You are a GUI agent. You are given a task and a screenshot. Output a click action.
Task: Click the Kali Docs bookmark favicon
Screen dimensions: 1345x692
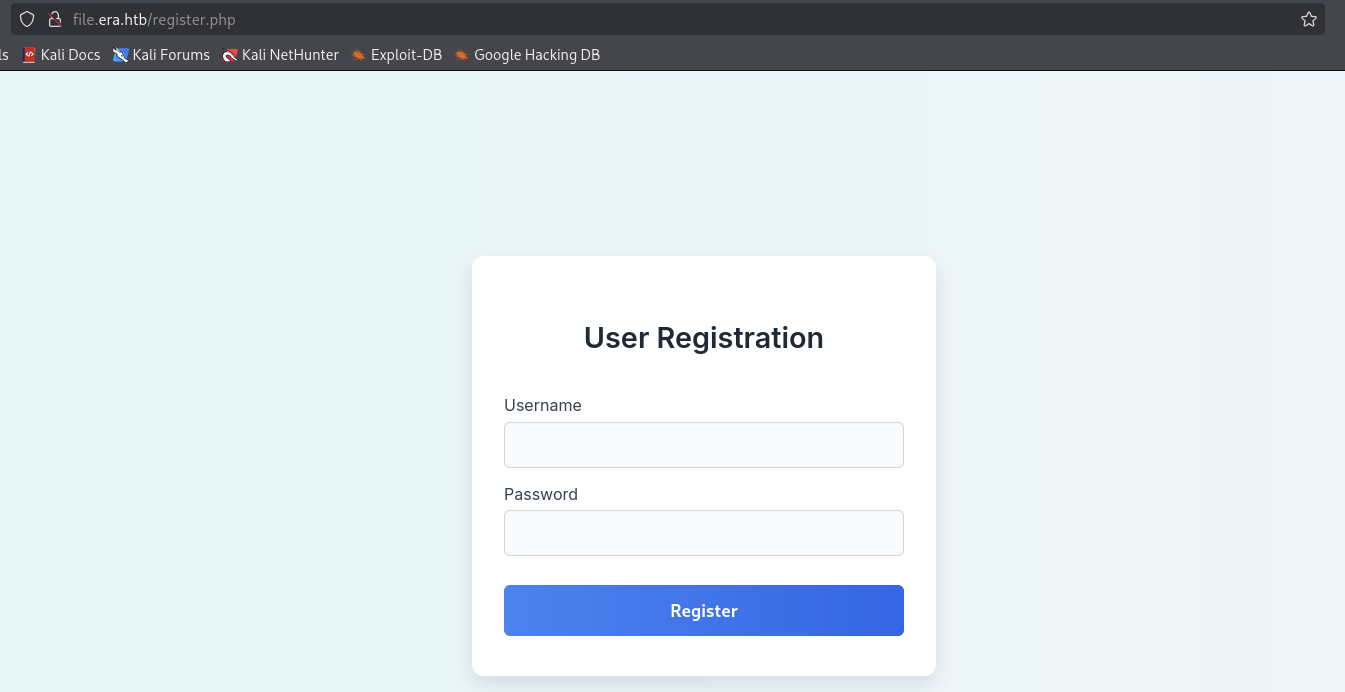coord(29,55)
